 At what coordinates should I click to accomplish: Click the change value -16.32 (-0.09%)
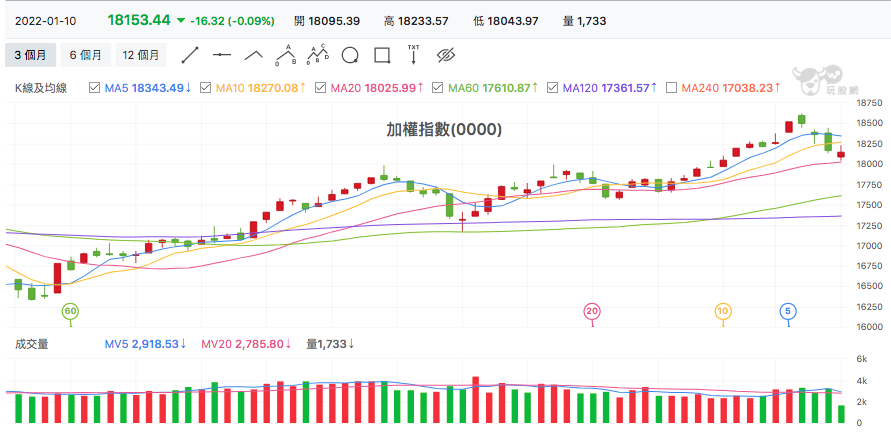pos(232,22)
